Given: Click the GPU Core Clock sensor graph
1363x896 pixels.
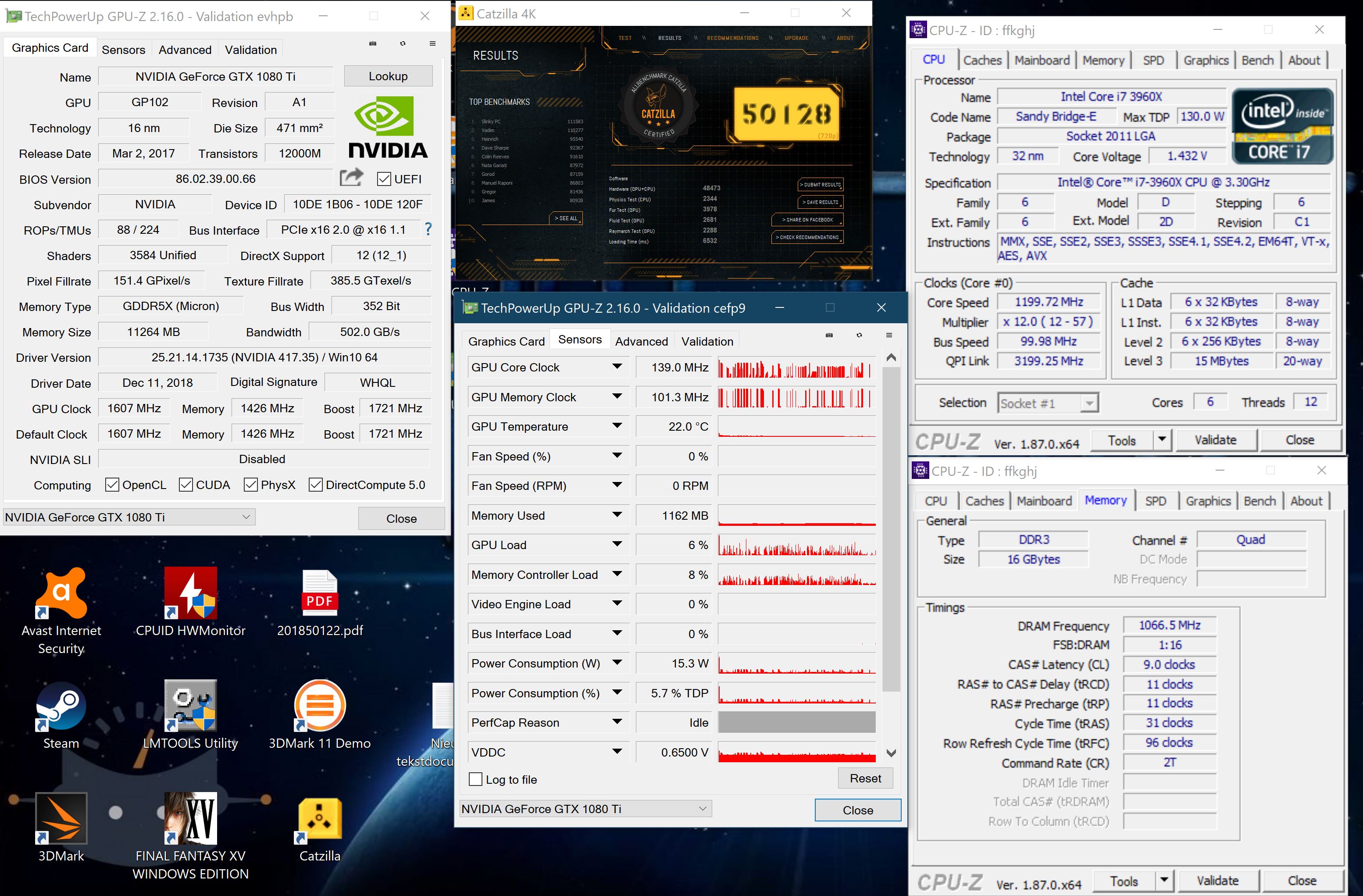Looking at the screenshot, I should coord(796,367).
